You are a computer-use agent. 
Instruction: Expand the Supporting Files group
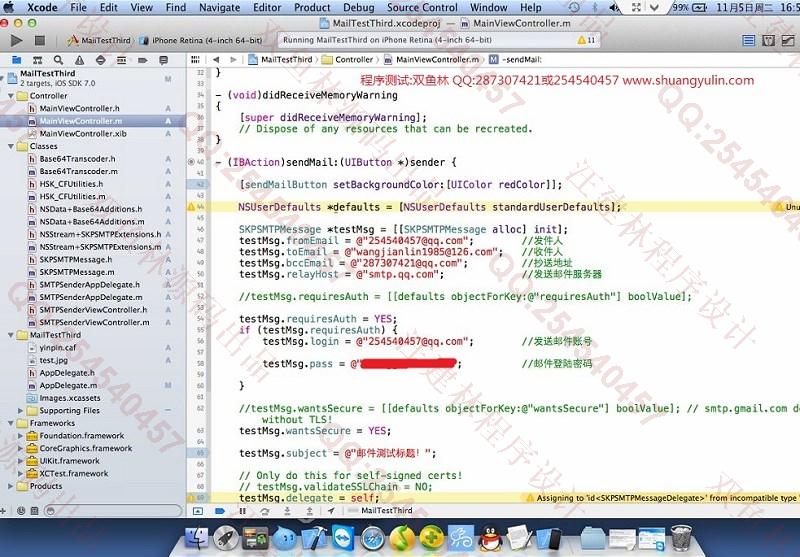[x=20, y=411]
